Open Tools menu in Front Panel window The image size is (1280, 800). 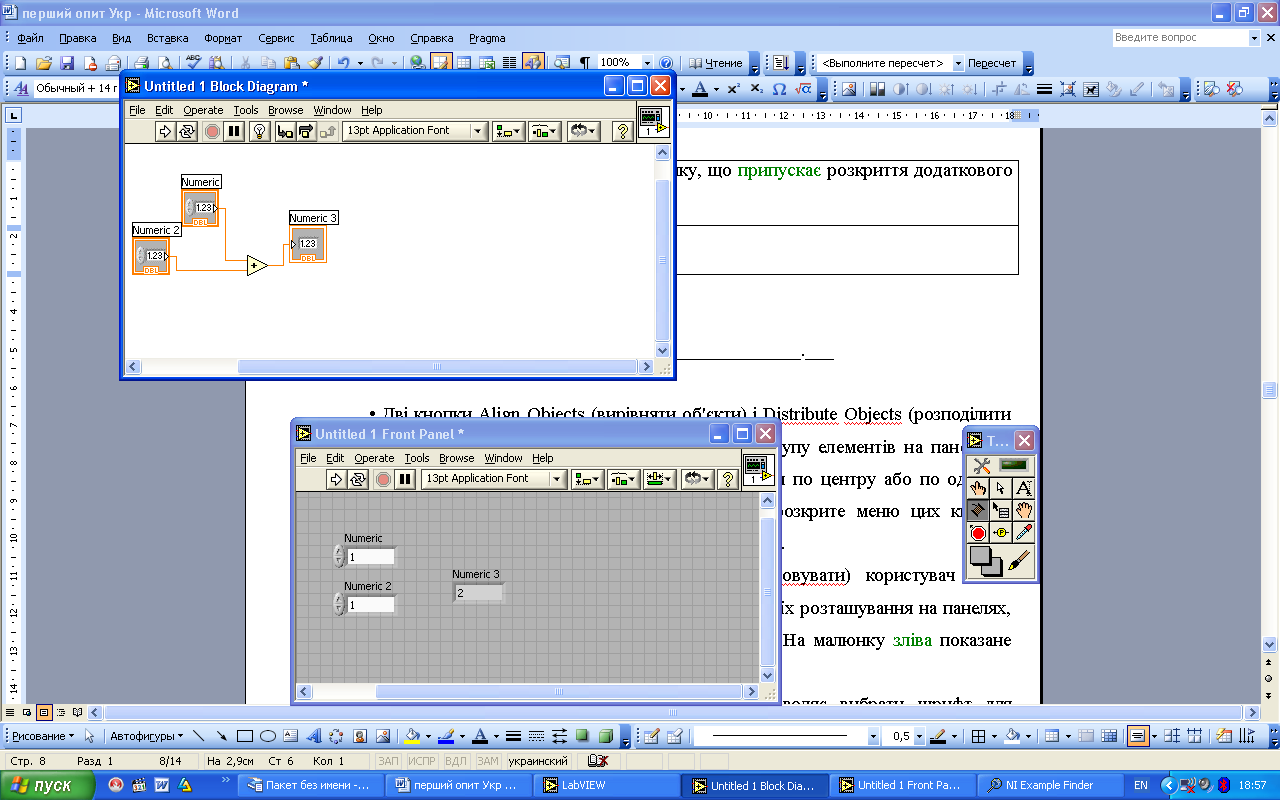pos(417,458)
